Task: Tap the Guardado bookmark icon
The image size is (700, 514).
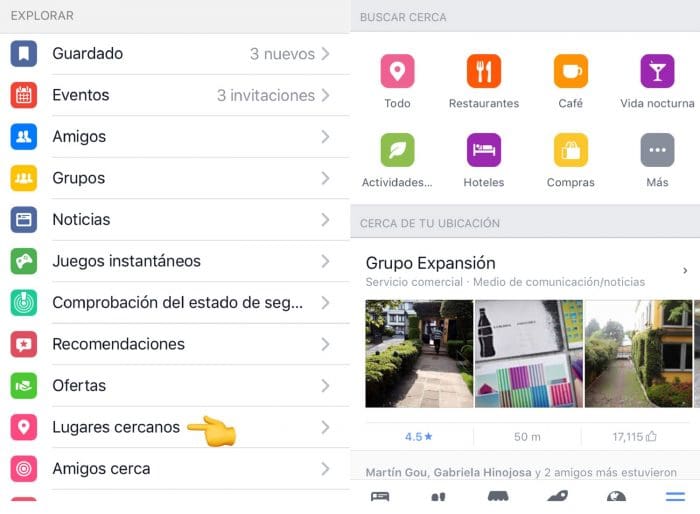Action: (x=24, y=54)
